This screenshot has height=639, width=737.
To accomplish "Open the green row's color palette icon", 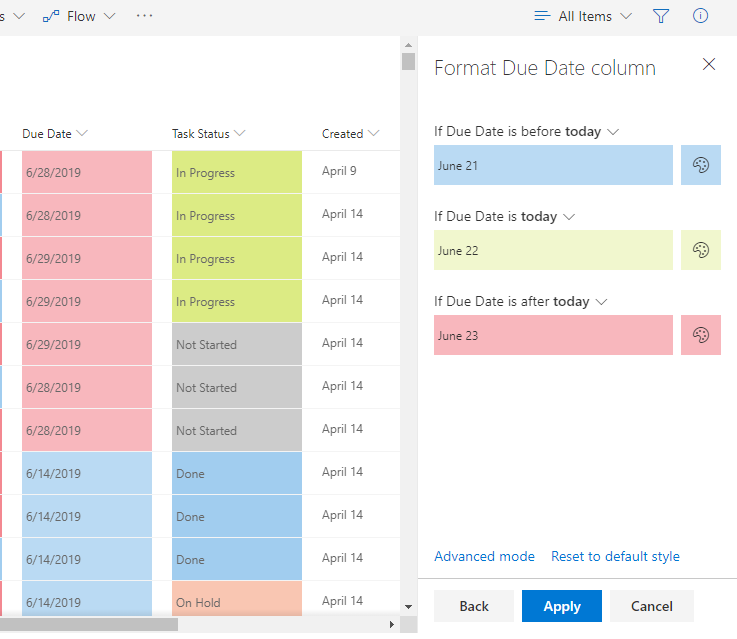I will click(701, 250).
